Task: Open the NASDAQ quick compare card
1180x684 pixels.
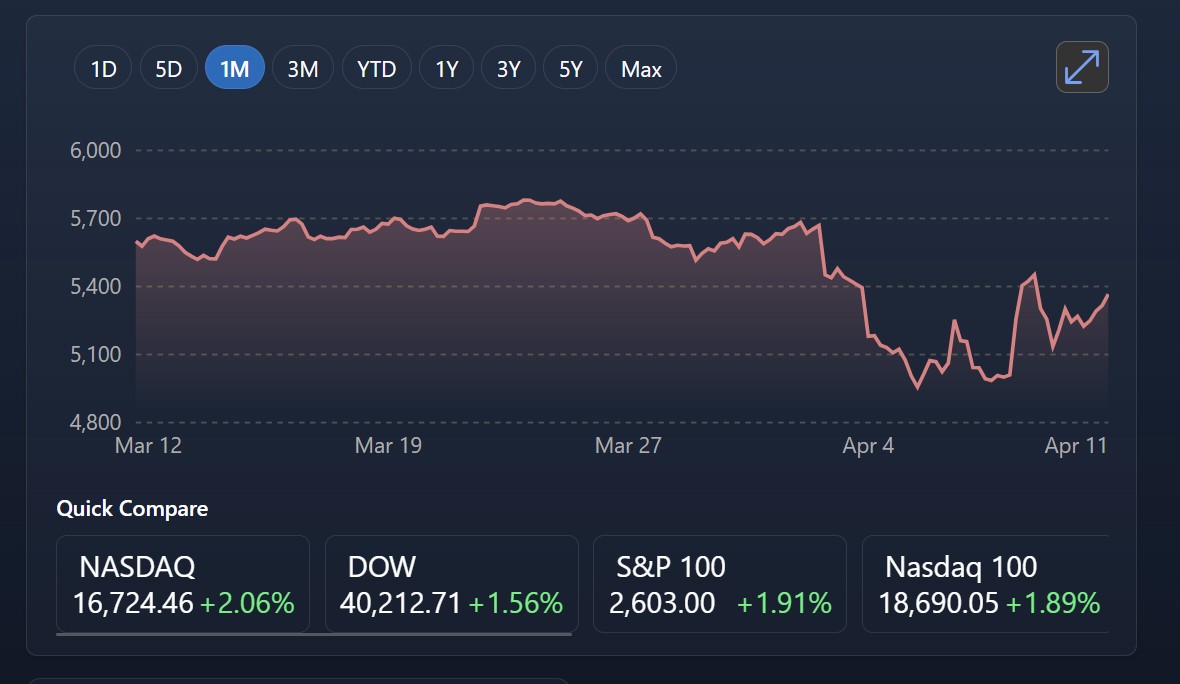Action: tap(183, 584)
